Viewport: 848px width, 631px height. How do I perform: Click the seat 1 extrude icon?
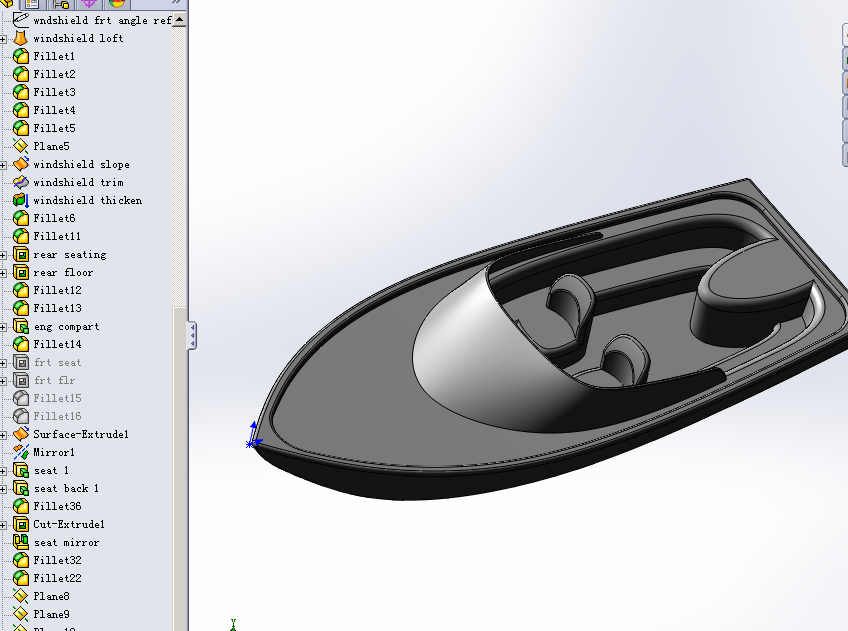[x=21, y=470]
